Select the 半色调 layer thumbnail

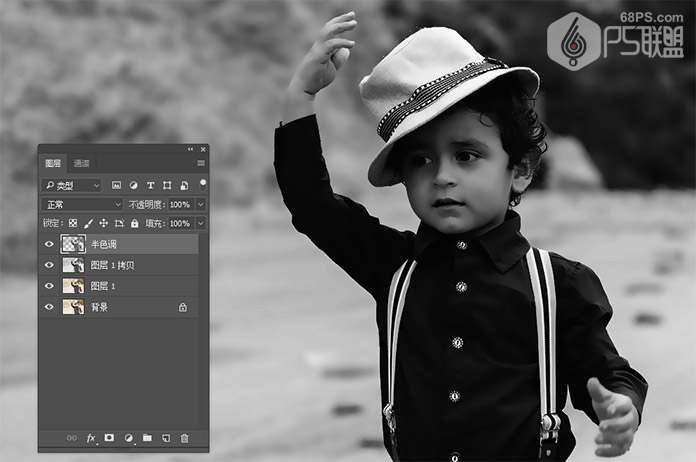(73, 244)
